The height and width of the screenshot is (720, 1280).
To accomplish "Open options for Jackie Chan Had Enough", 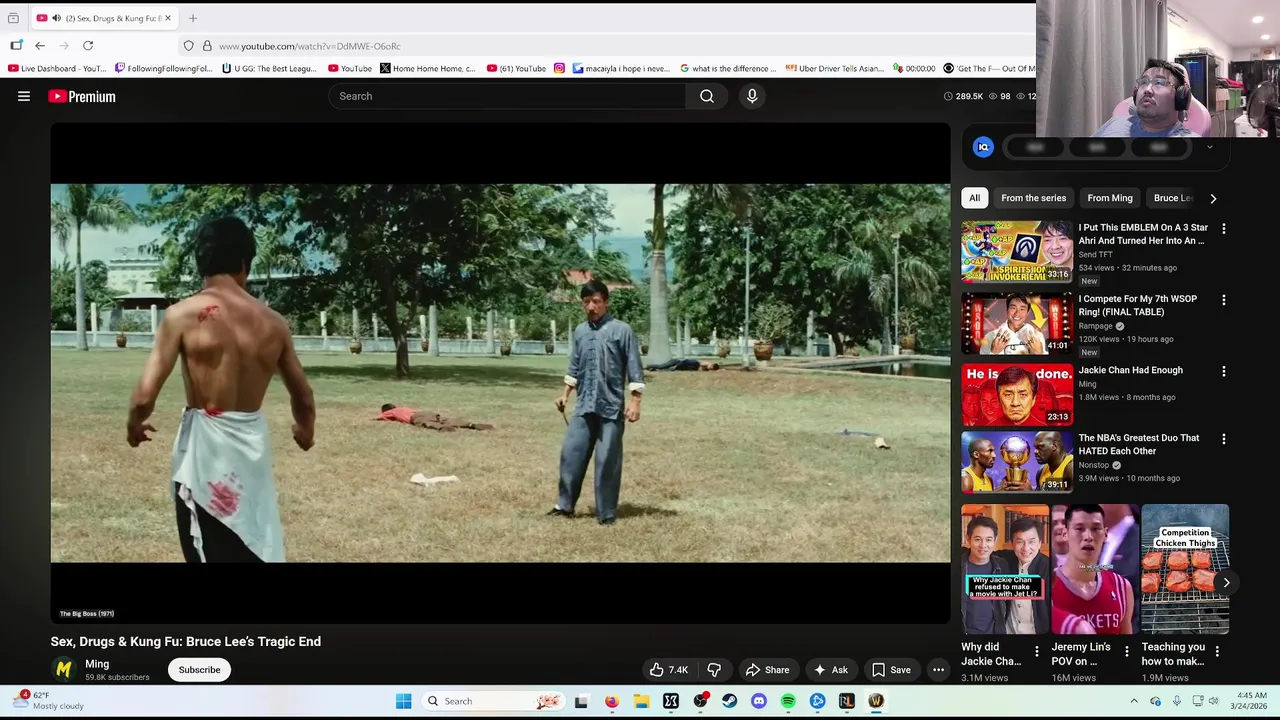I will [x=1223, y=371].
